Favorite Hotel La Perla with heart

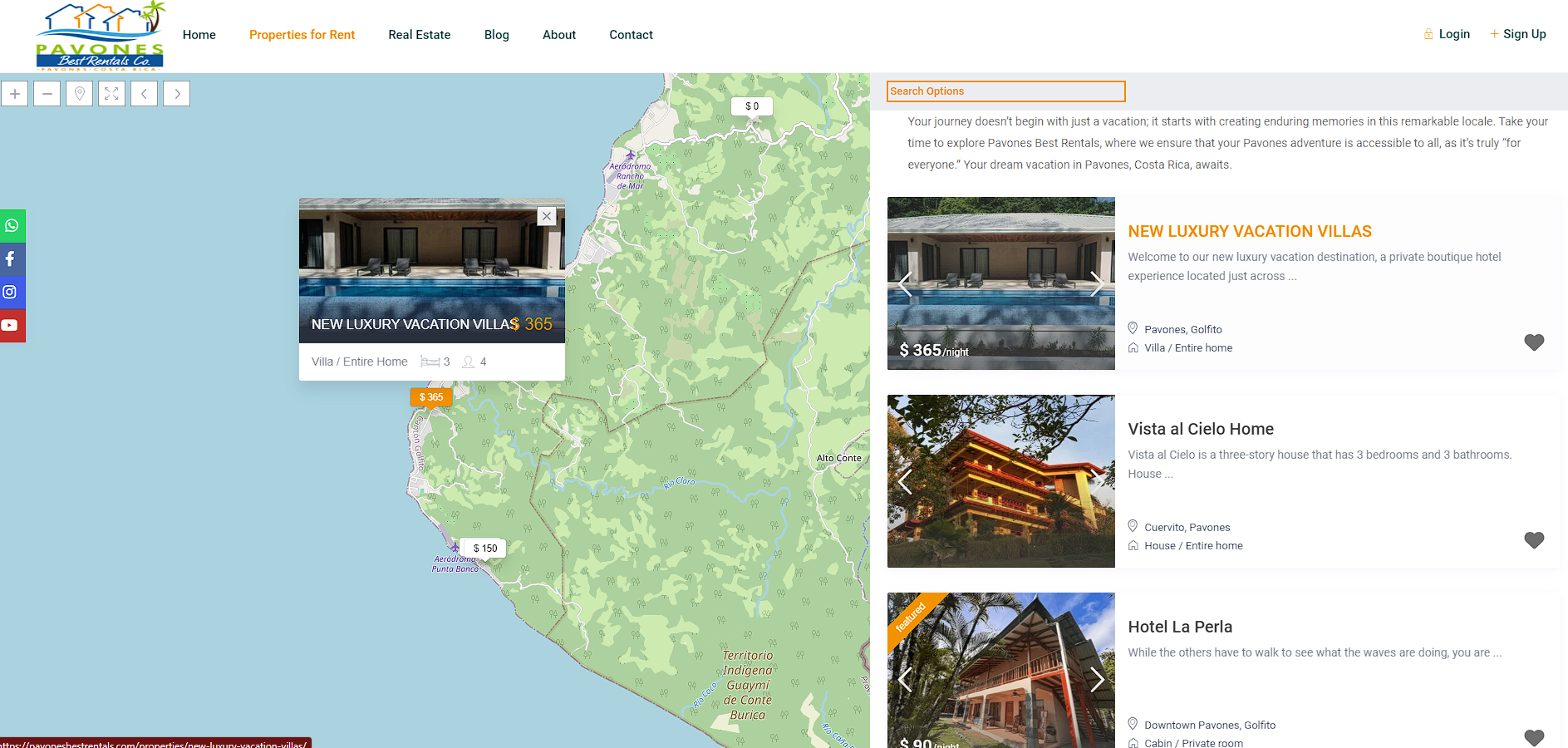(x=1534, y=737)
